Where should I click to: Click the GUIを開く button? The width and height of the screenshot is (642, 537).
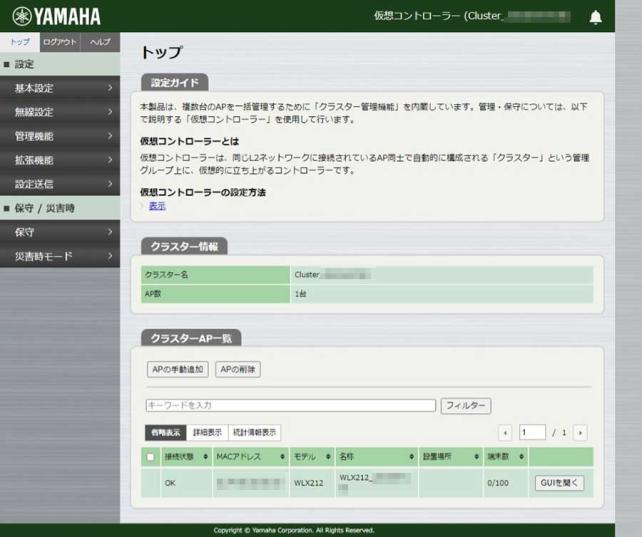[x=559, y=483]
